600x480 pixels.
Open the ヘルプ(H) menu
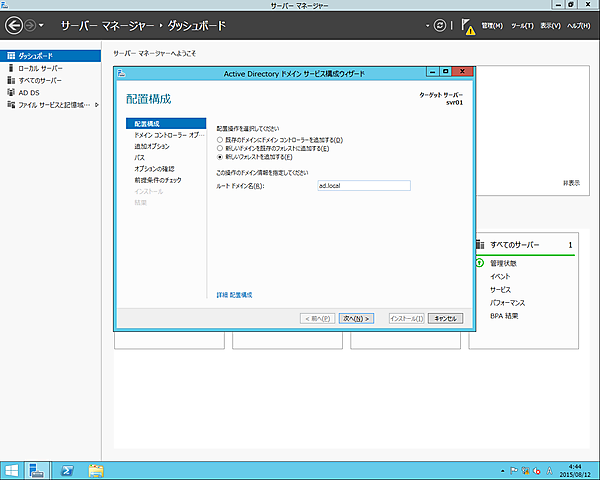point(579,26)
